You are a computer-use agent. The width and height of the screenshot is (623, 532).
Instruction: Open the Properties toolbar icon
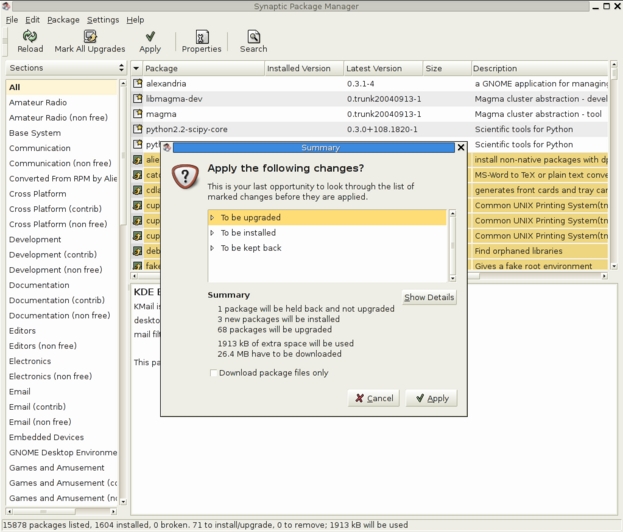[201, 36]
